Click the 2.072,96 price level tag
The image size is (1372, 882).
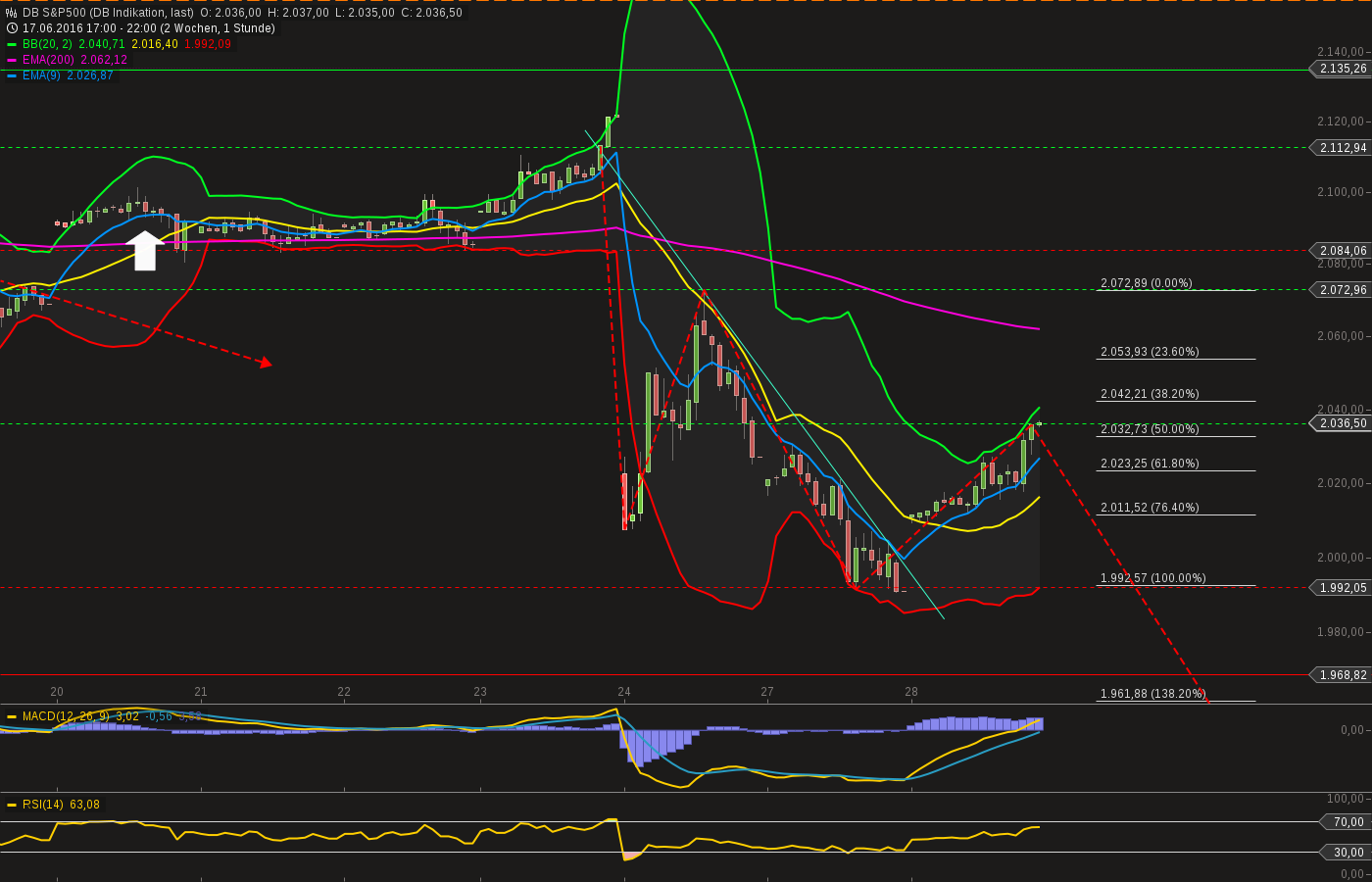[1340, 290]
